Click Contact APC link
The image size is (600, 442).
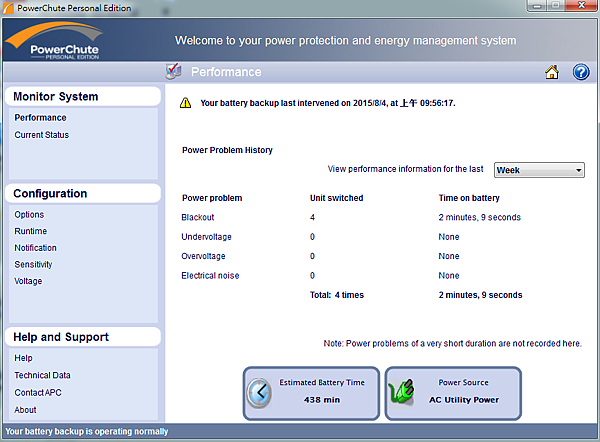coord(38,392)
